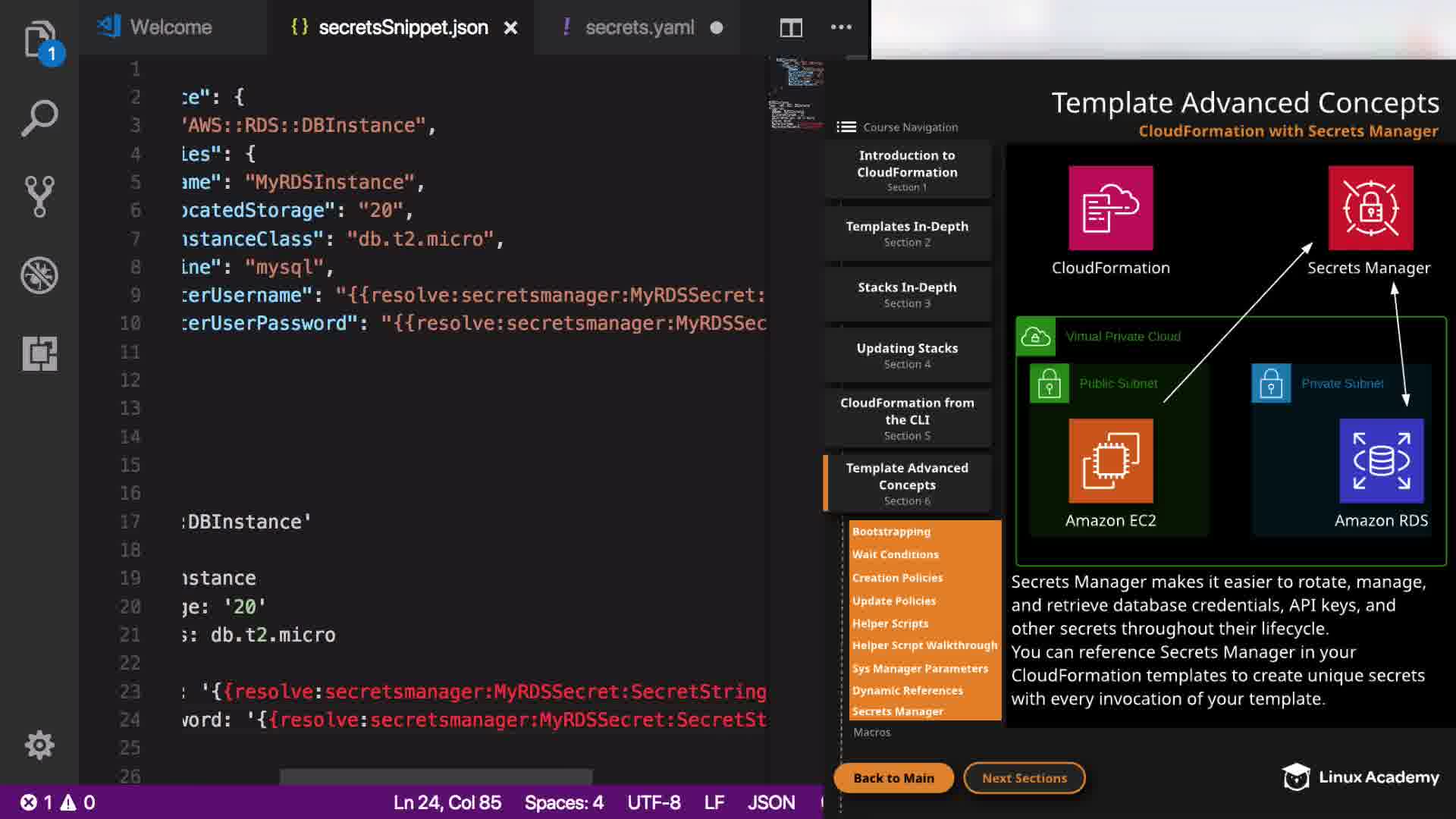Viewport: 1456px width, 819px height.
Task: Click the Back to Main button
Action: (893, 778)
